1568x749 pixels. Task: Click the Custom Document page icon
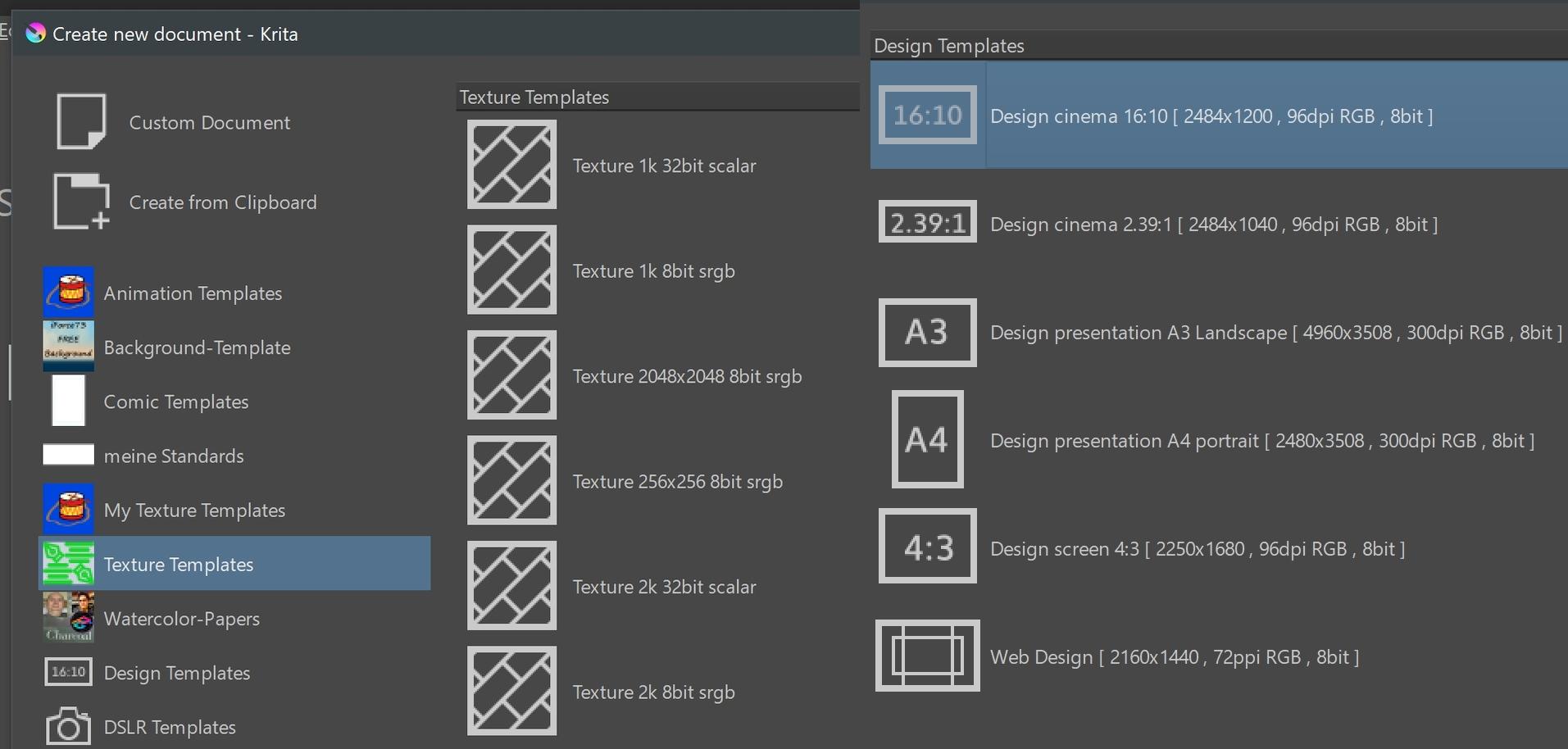[x=80, y=121]
